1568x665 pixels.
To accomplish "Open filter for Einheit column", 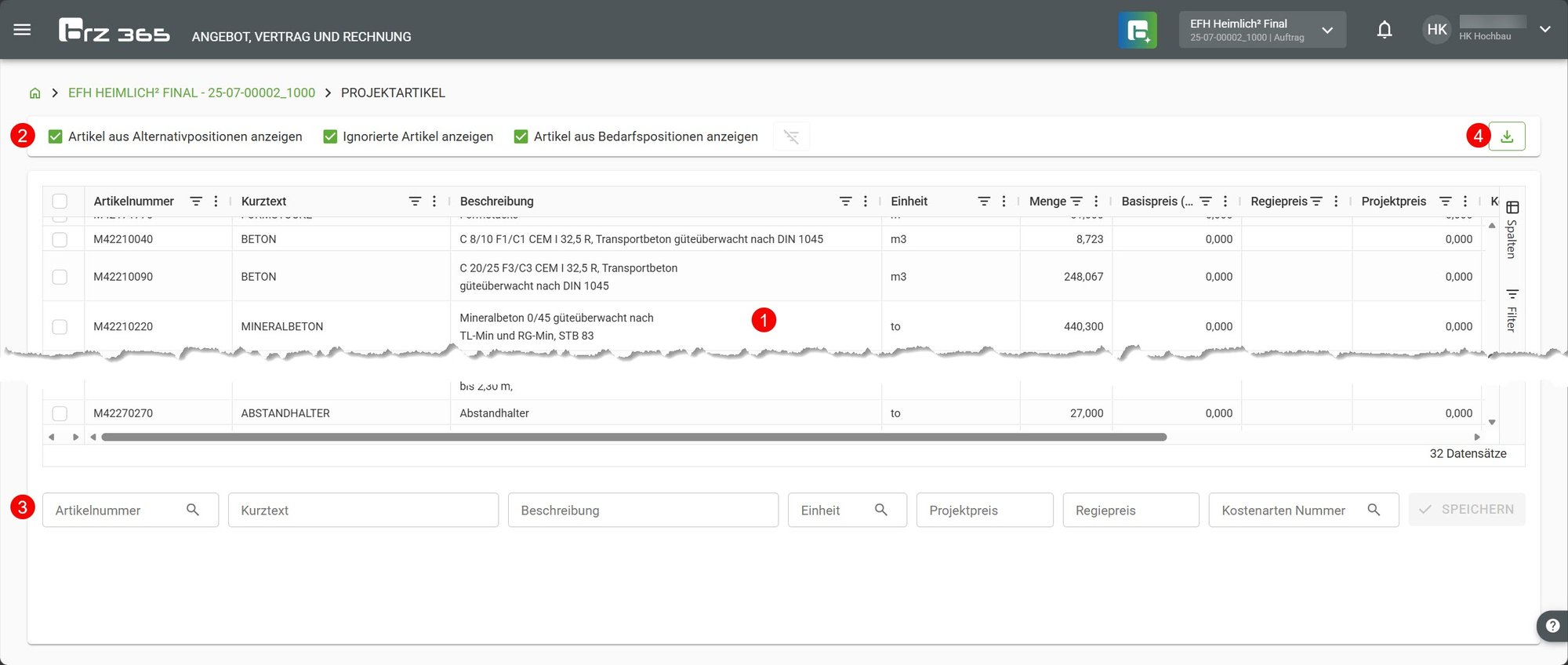I will click(x=984, y=202).
